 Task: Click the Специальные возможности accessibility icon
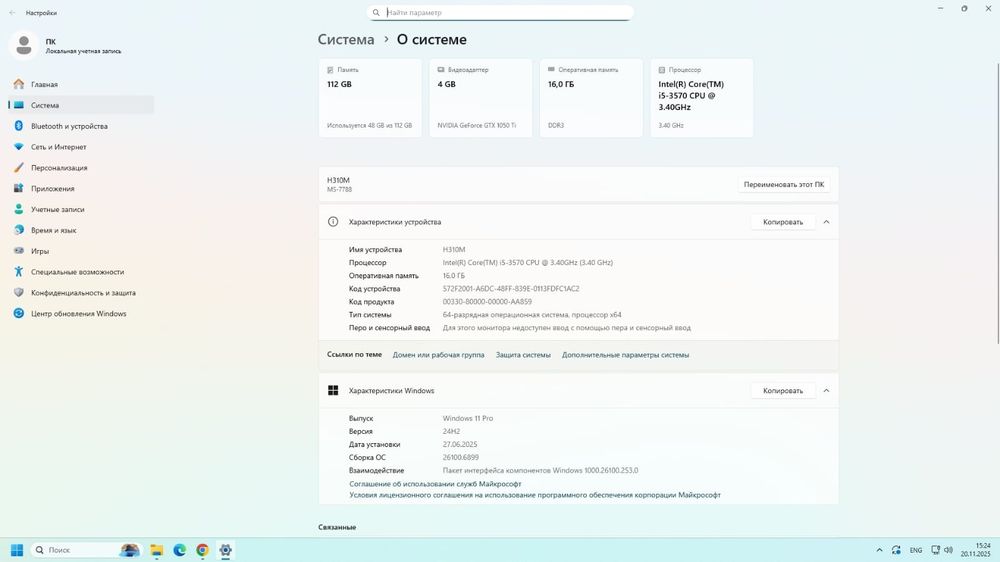tap(18, 272)
